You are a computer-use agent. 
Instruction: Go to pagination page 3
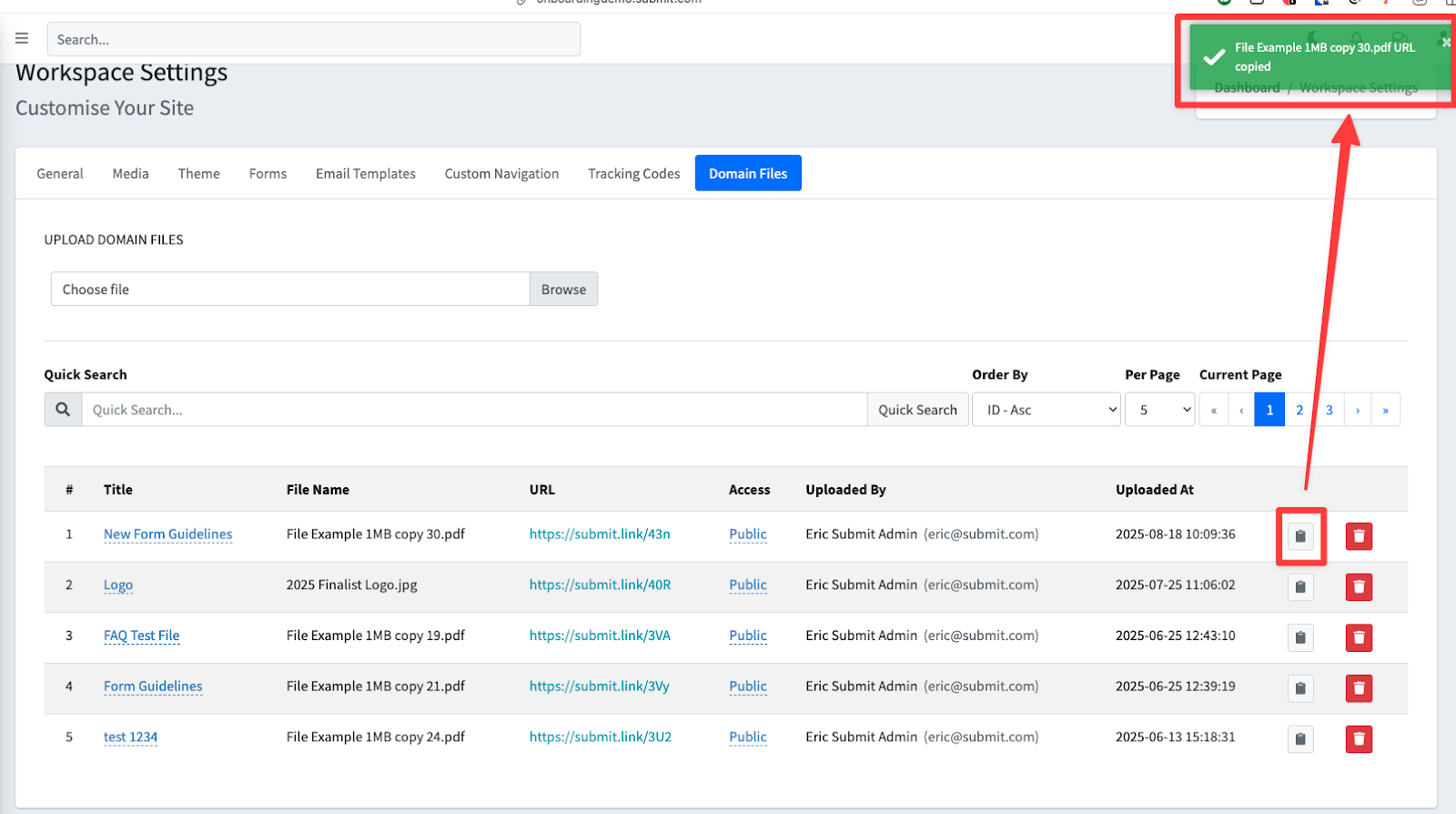pyautogui.click(x=1329, y=410)
